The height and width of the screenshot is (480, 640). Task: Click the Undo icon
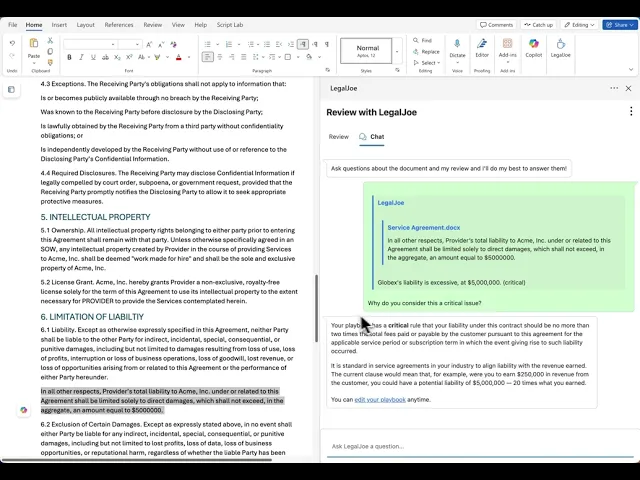[12, 43]
